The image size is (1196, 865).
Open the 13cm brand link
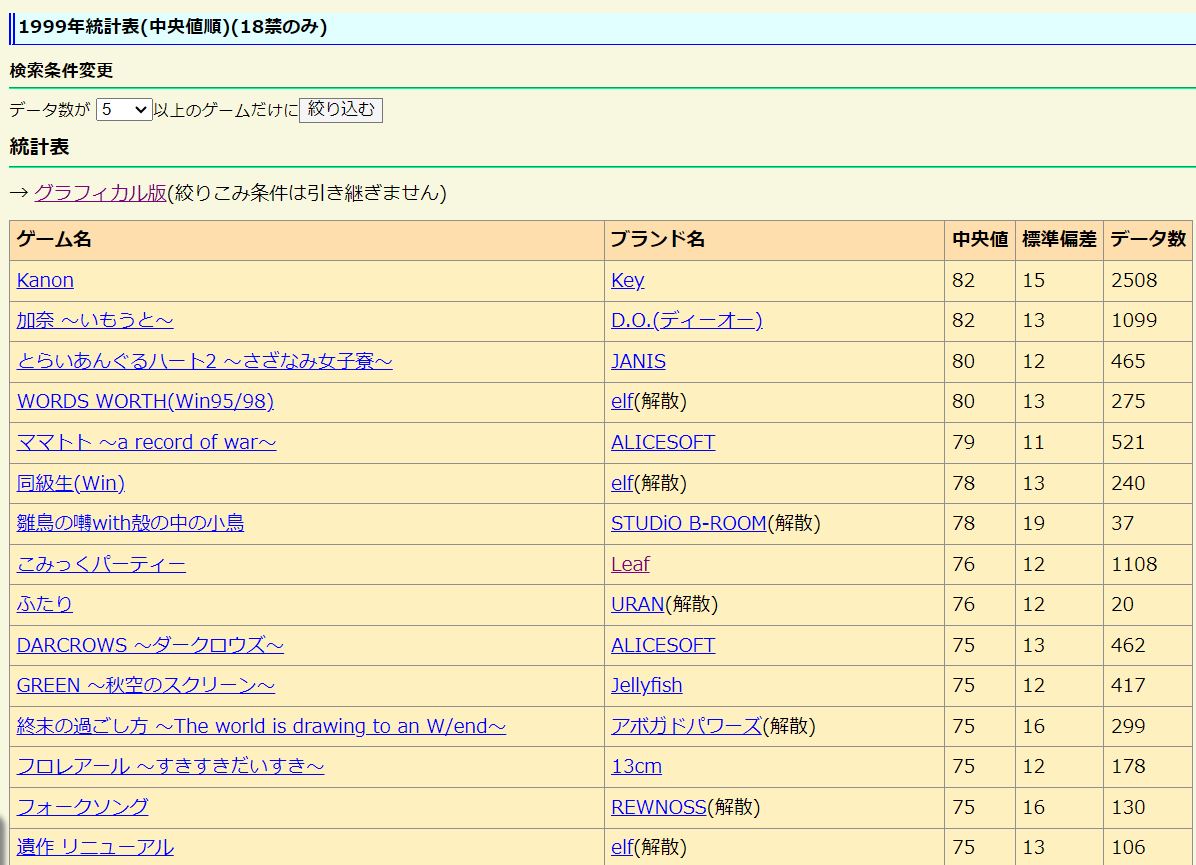click(636, 766)
